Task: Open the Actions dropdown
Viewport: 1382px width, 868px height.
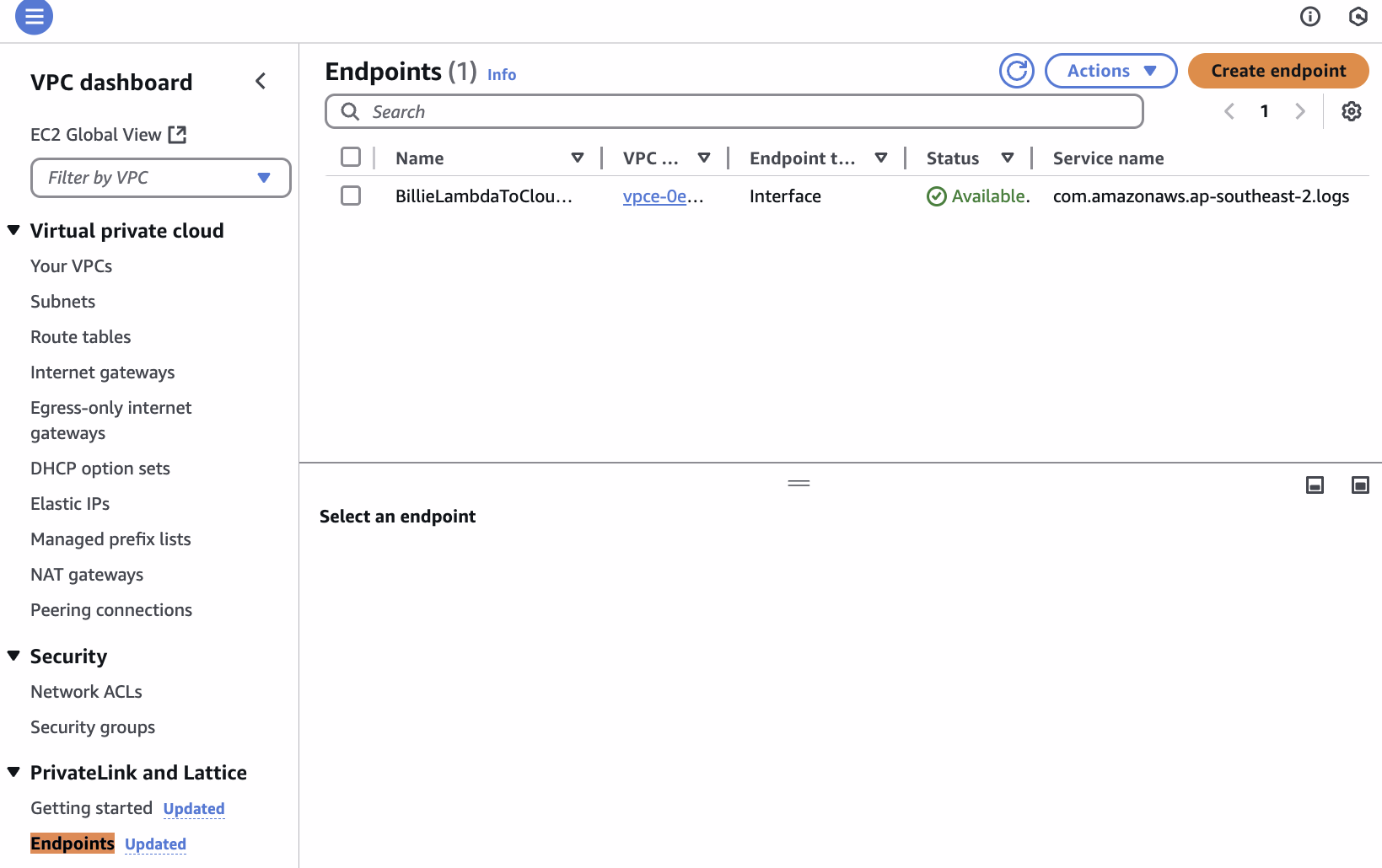Action: pos(1111,71)
